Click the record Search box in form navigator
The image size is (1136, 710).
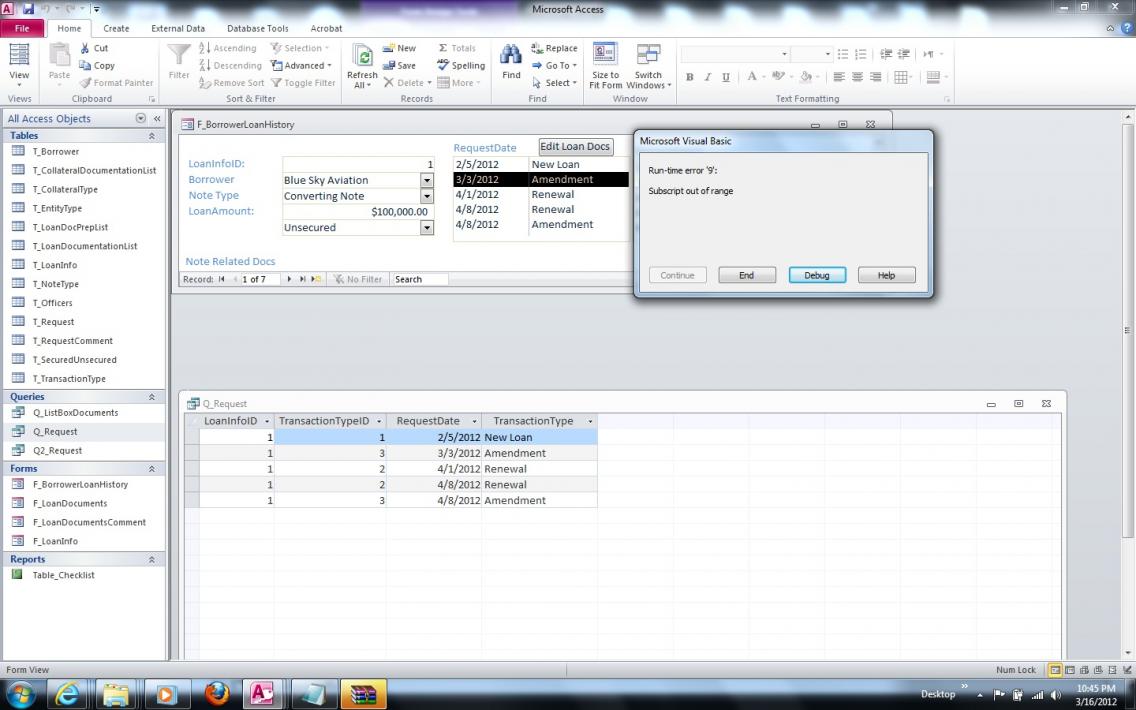click(x=419, y=279)
